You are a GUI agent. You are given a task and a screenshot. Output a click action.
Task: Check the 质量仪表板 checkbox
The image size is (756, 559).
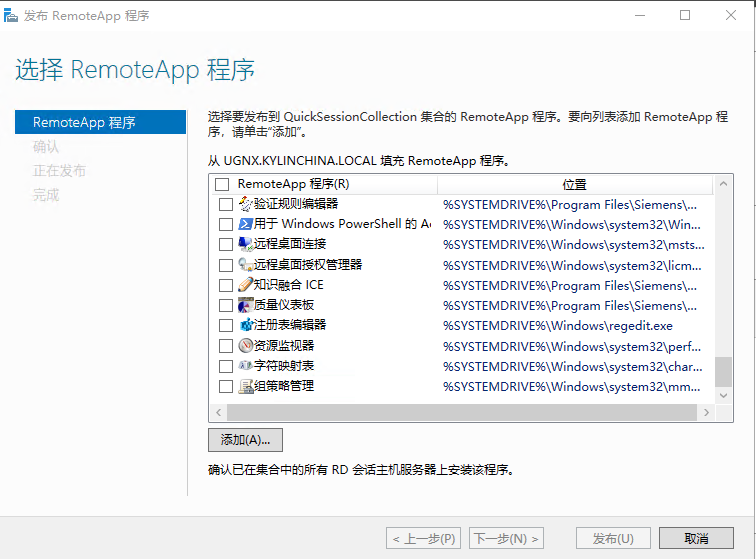point(226,305)
